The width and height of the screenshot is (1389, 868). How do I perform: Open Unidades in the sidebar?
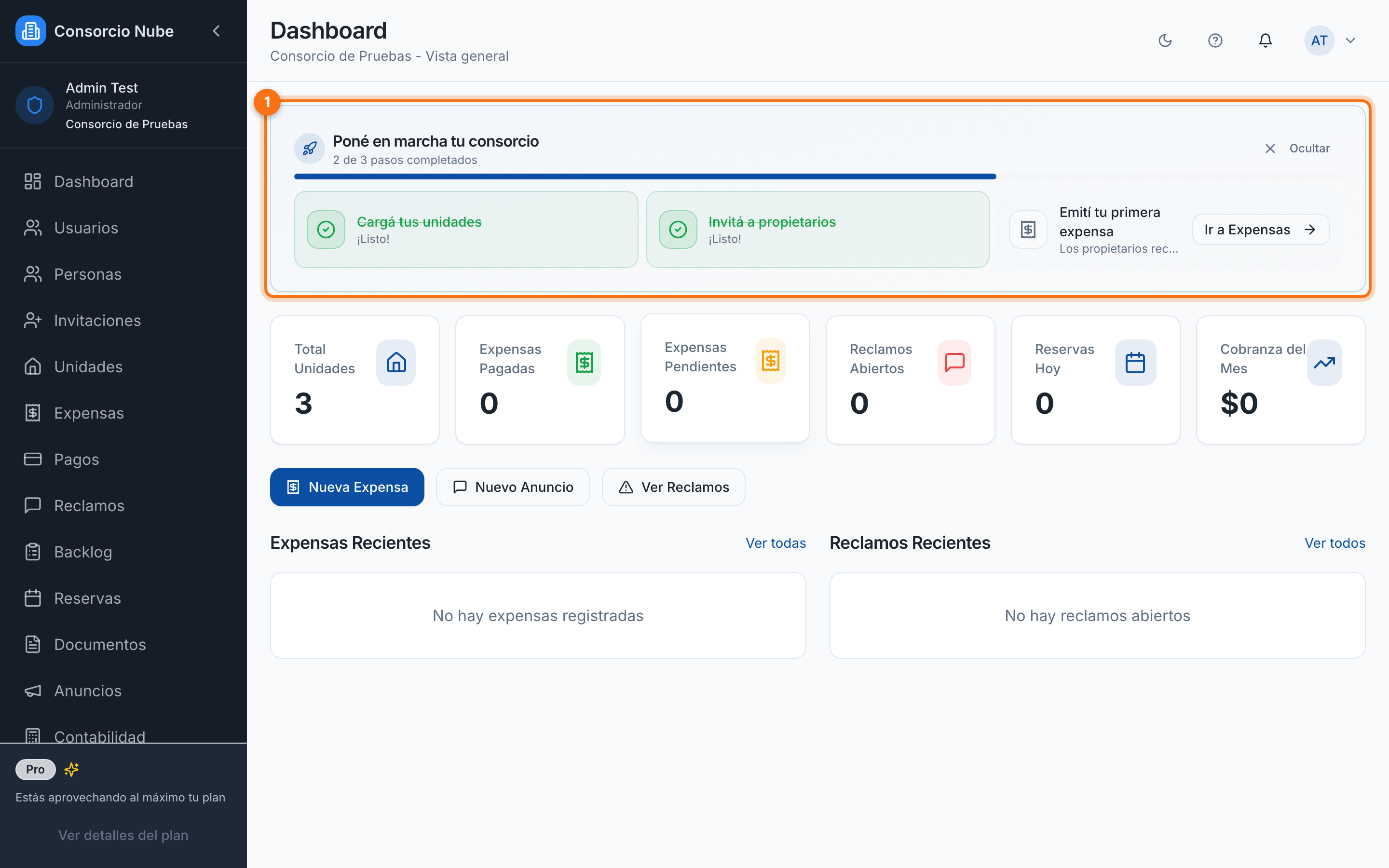pos(123,367)
